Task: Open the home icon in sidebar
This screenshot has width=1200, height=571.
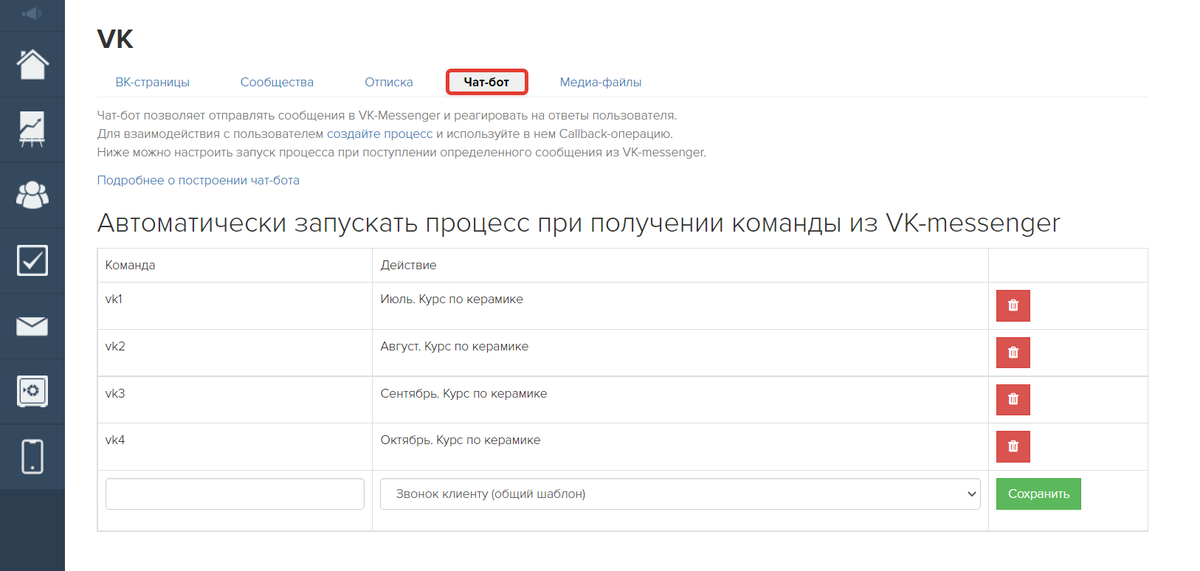Action: coord(32,63)
